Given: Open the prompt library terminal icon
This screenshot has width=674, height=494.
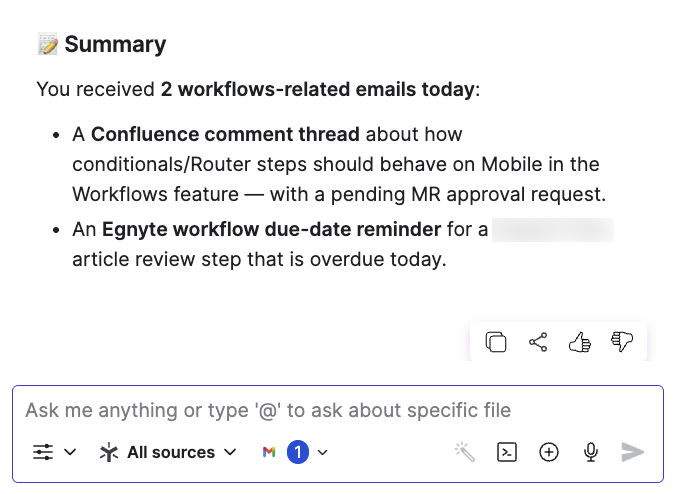Looking at the screenshot, I should click(x=507, y=452).
